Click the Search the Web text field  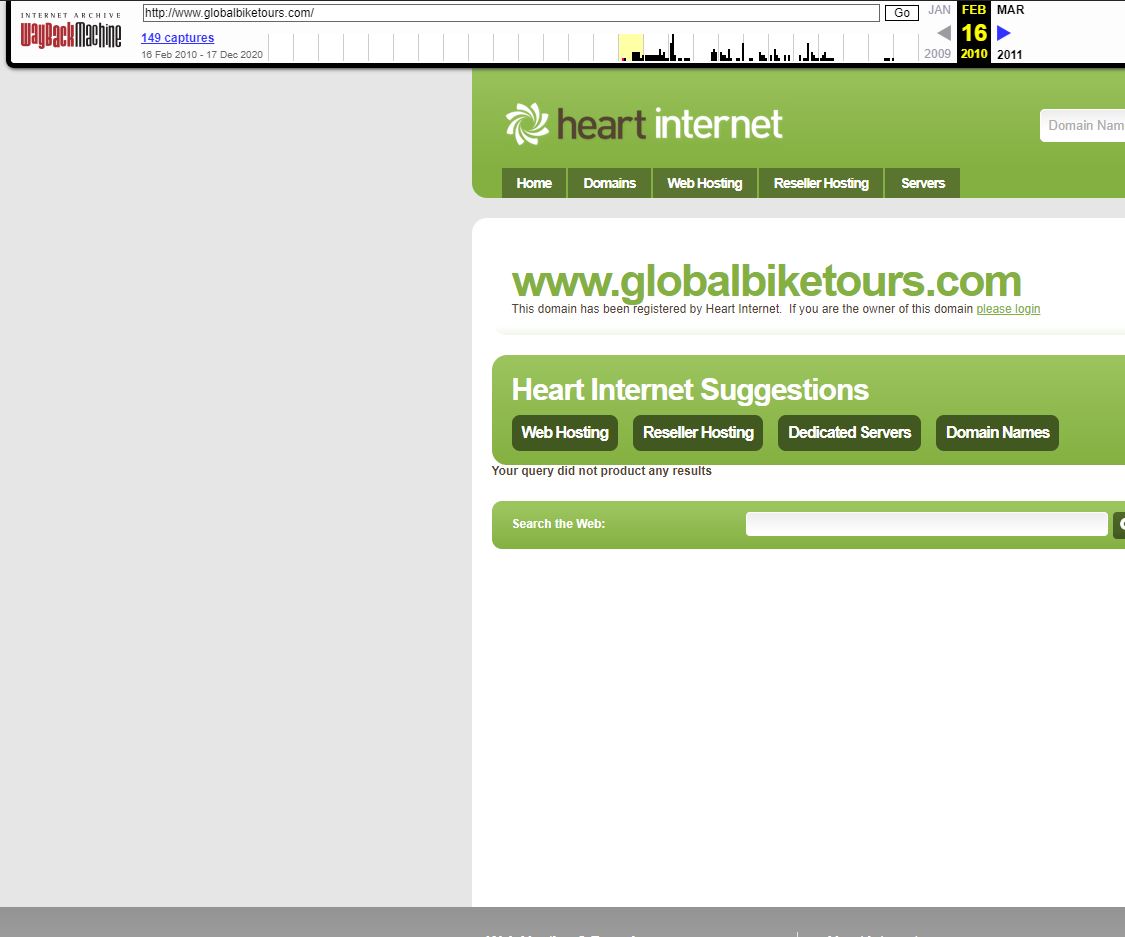point(926,524)
